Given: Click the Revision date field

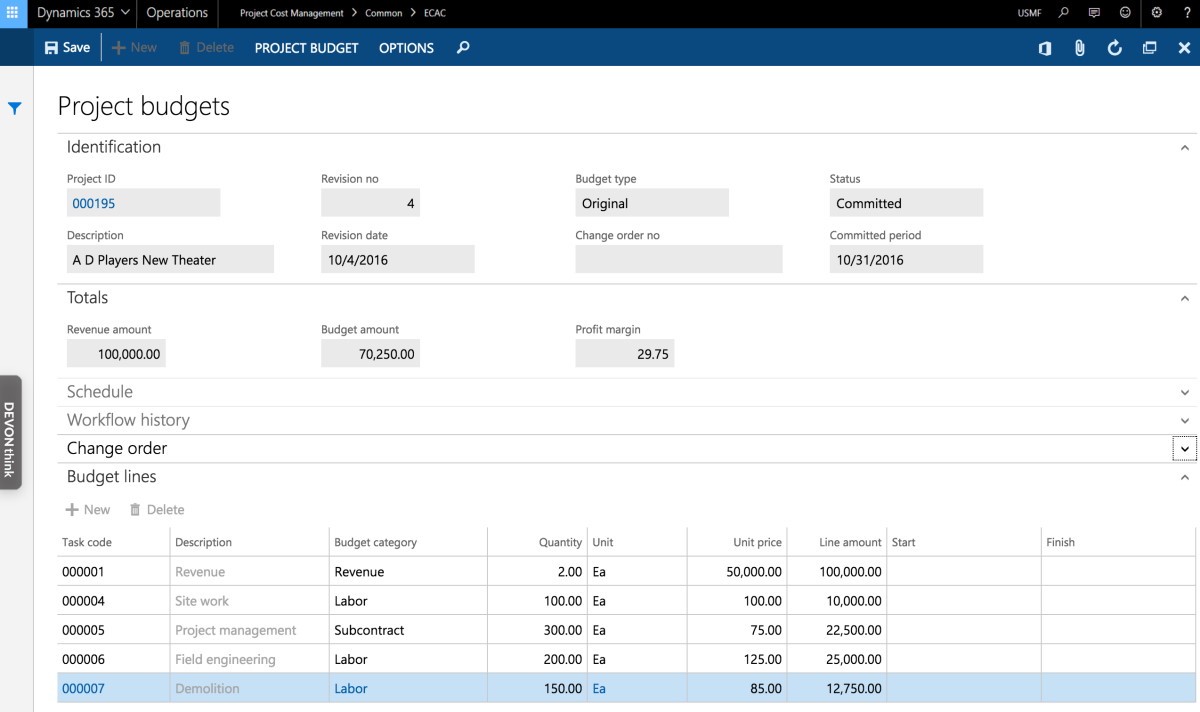Looking at the screenshot, I should click(x=398, y=259).
